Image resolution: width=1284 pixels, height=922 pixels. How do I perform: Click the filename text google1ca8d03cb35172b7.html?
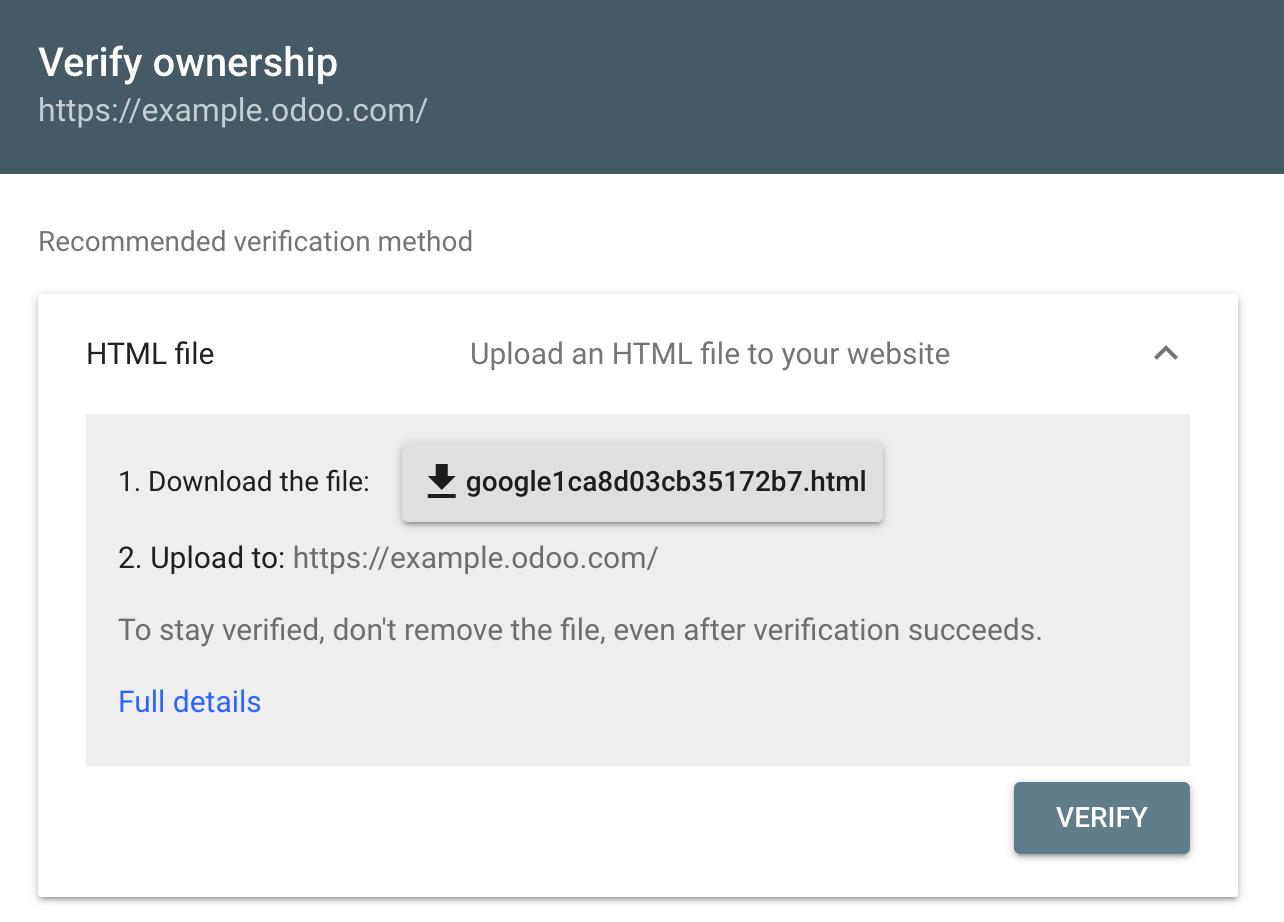click(666, 482)
